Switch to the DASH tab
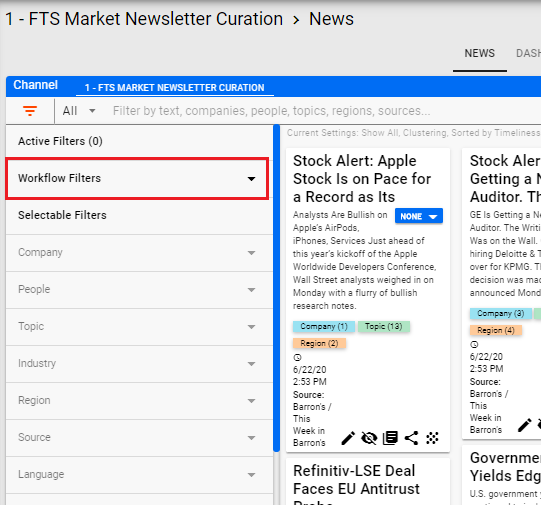This screenshot has height=505, width=541. tap(528, 53)
